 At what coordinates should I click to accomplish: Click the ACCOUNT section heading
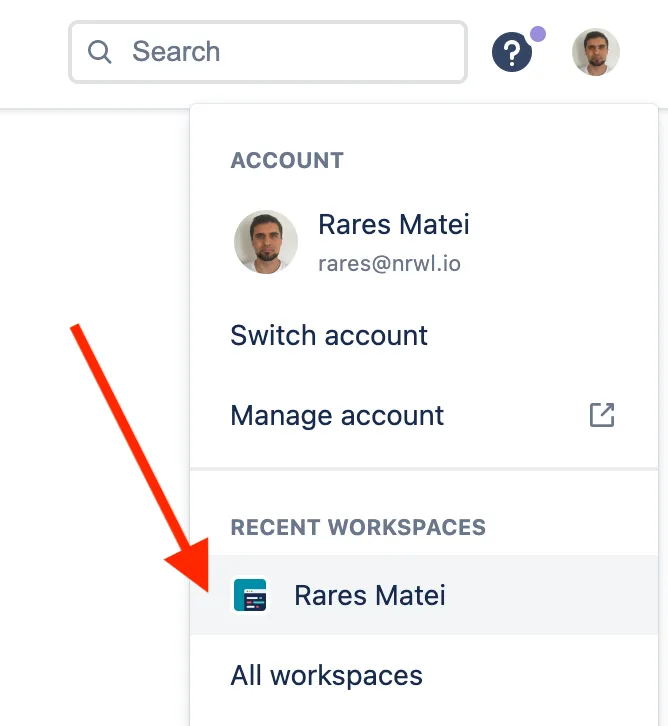[x=287, y=160]
